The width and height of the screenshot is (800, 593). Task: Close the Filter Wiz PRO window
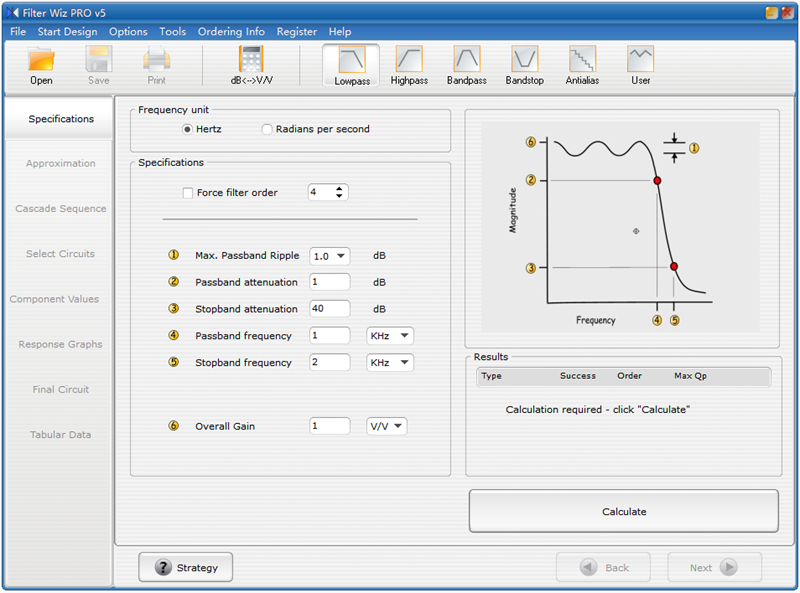click(x=787, y=13)
